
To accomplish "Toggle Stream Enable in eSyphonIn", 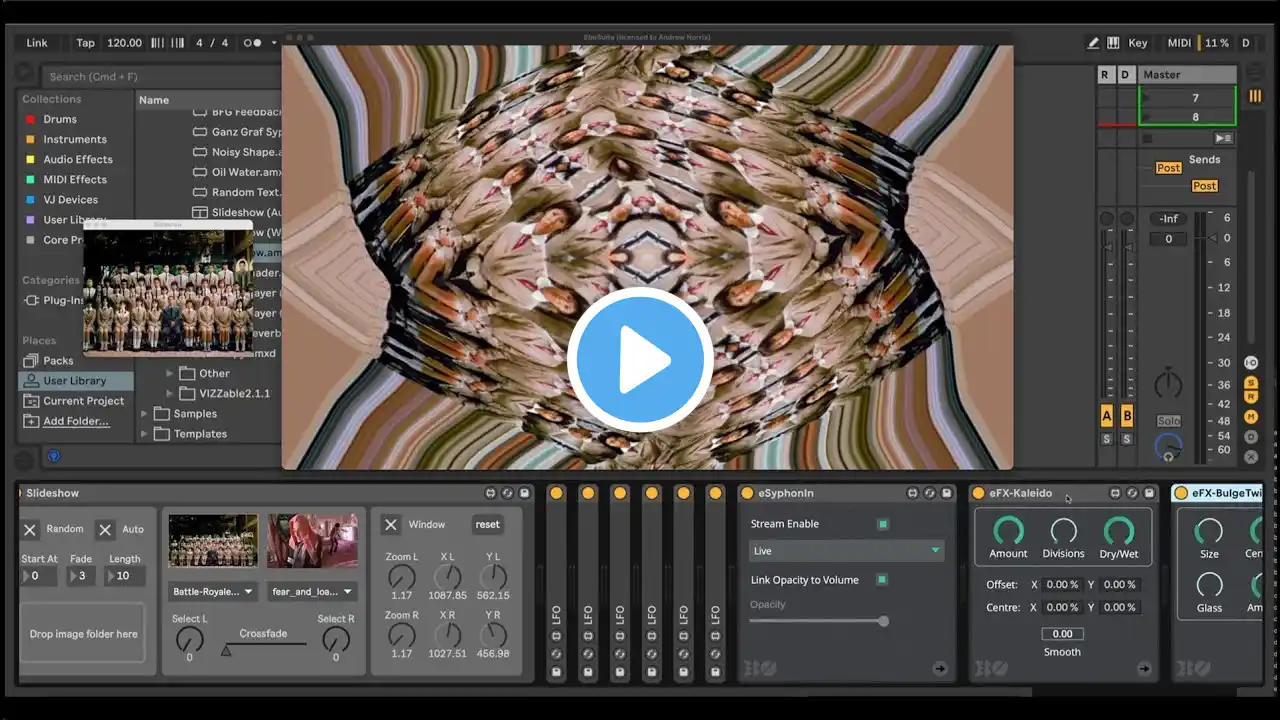I will coord(883,524).
